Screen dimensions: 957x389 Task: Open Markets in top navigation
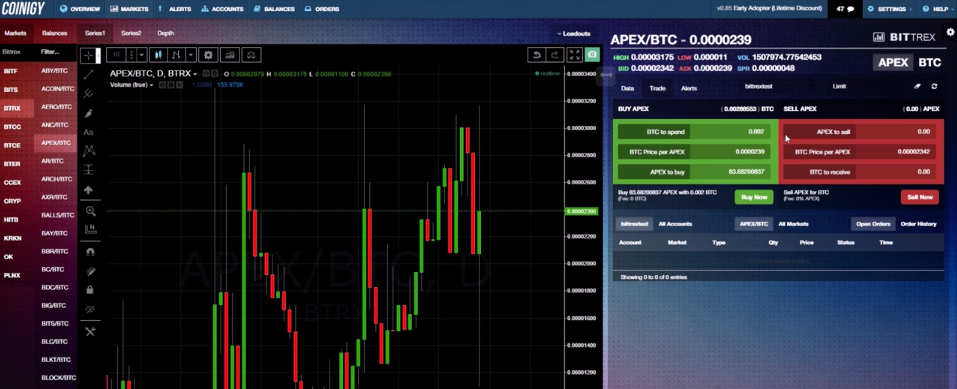pos(130,9)
